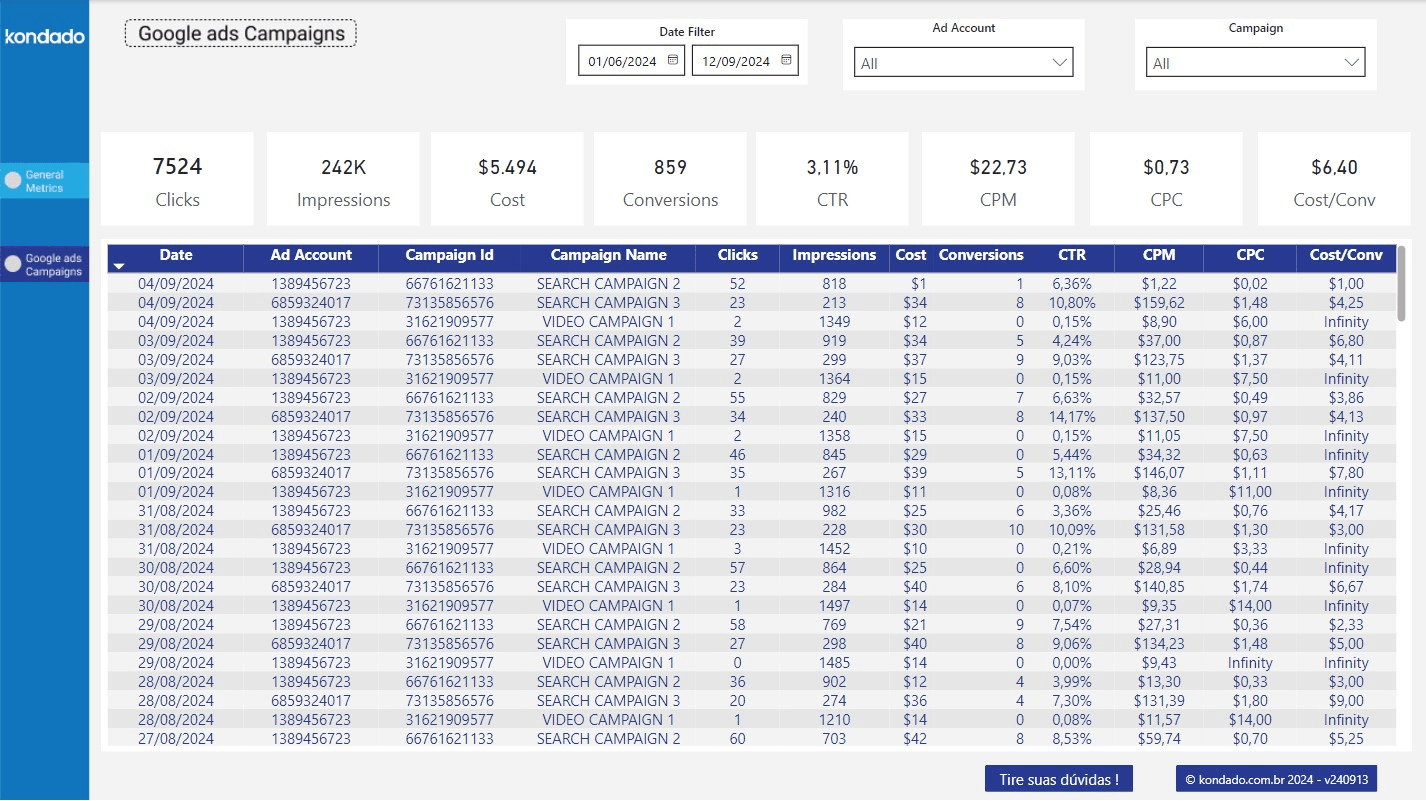Sort the table by Clicks column header
This screenshot has height=801, width=1426.
(737, 256)
